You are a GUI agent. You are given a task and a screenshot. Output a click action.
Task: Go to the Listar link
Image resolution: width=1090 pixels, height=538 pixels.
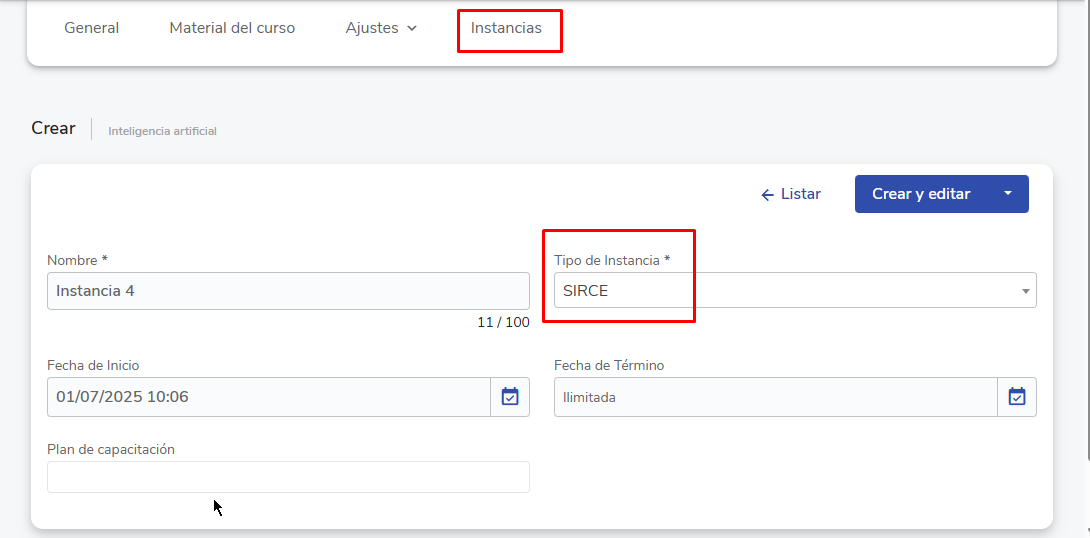(800, 194)
